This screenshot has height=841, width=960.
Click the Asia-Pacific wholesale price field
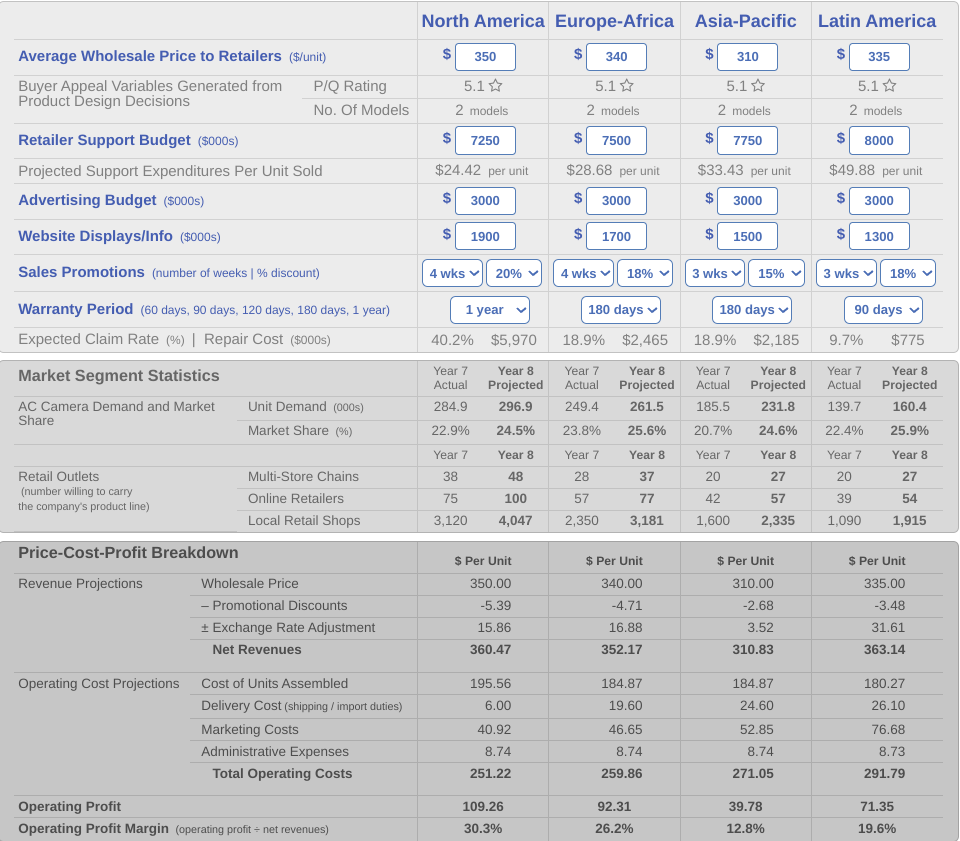pyautogui.click(x=747, y=57)
